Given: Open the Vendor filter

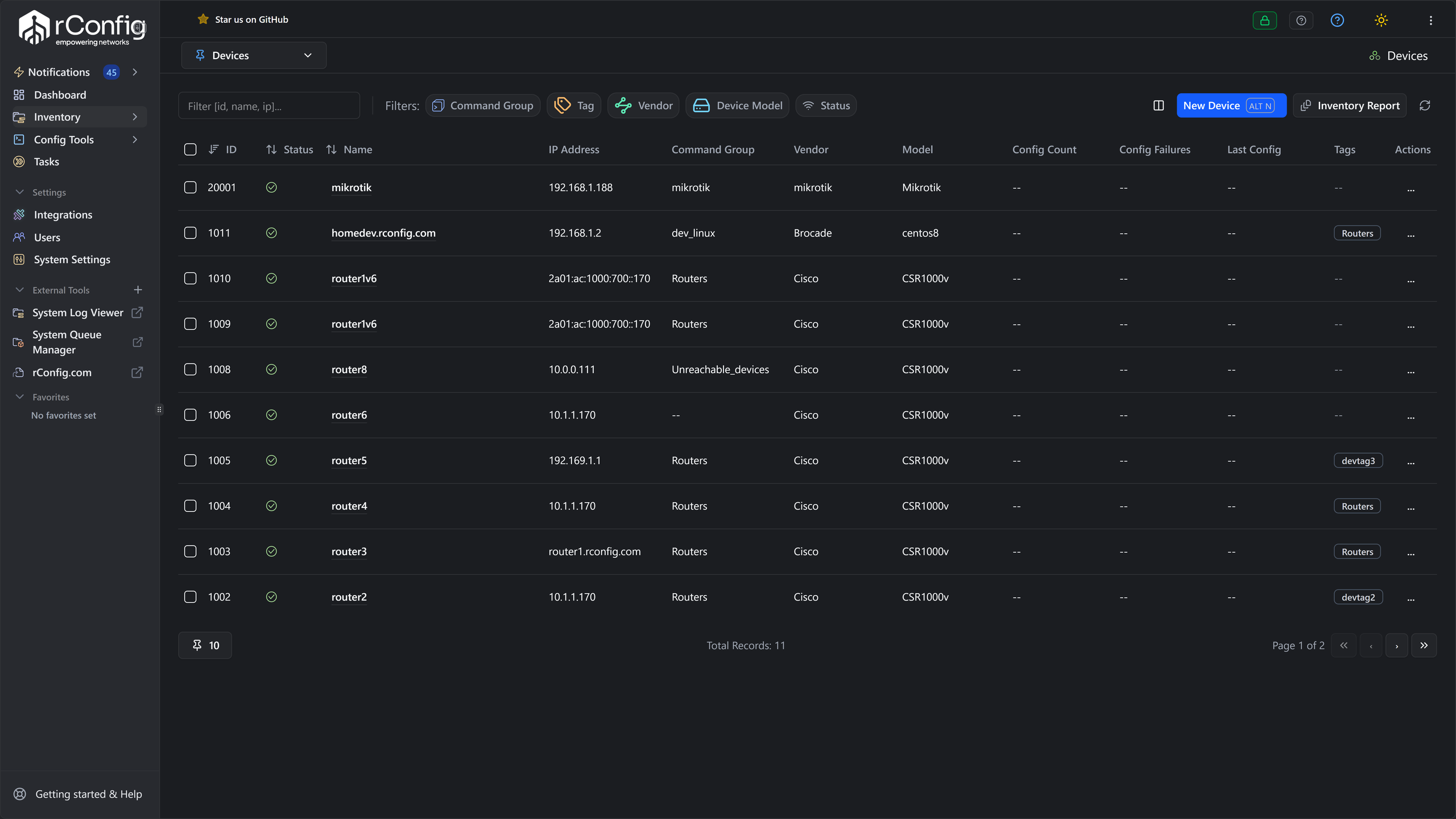Looking at the screenshot, I should point(643,106).
